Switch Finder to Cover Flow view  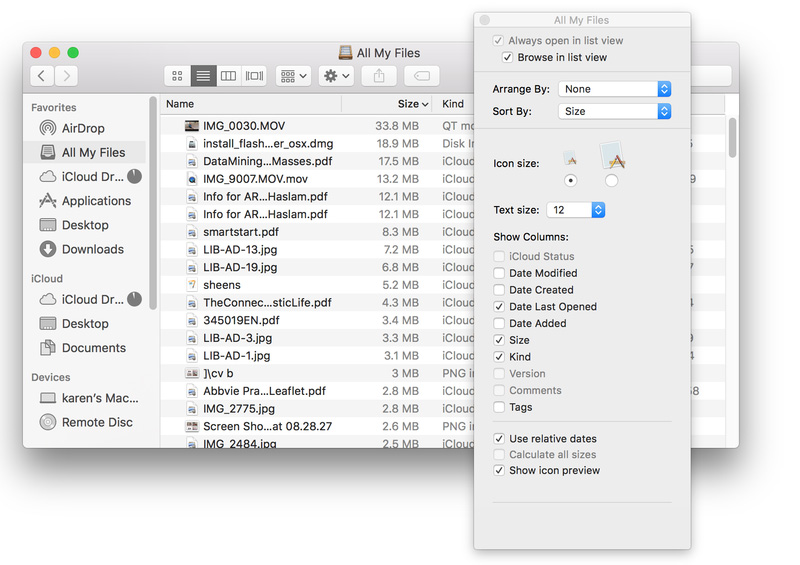pos(254,76)
